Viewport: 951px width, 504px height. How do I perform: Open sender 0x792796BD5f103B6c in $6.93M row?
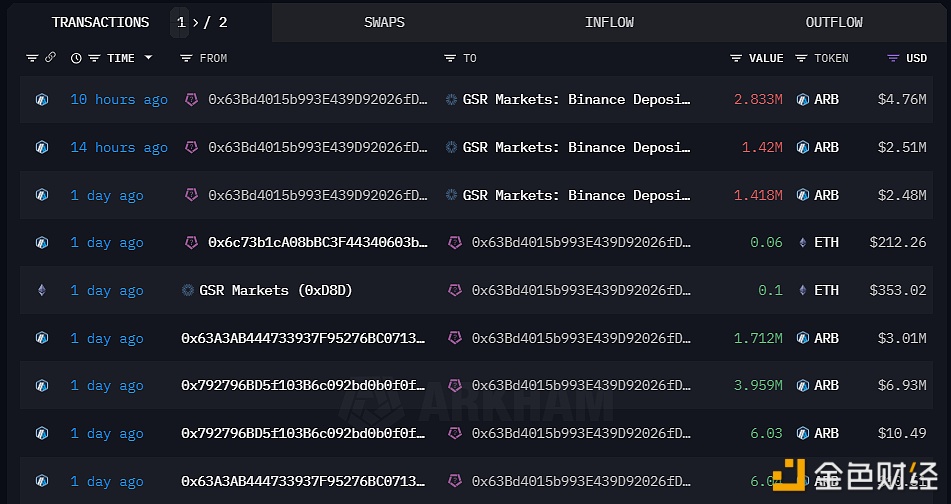point(303,386)
